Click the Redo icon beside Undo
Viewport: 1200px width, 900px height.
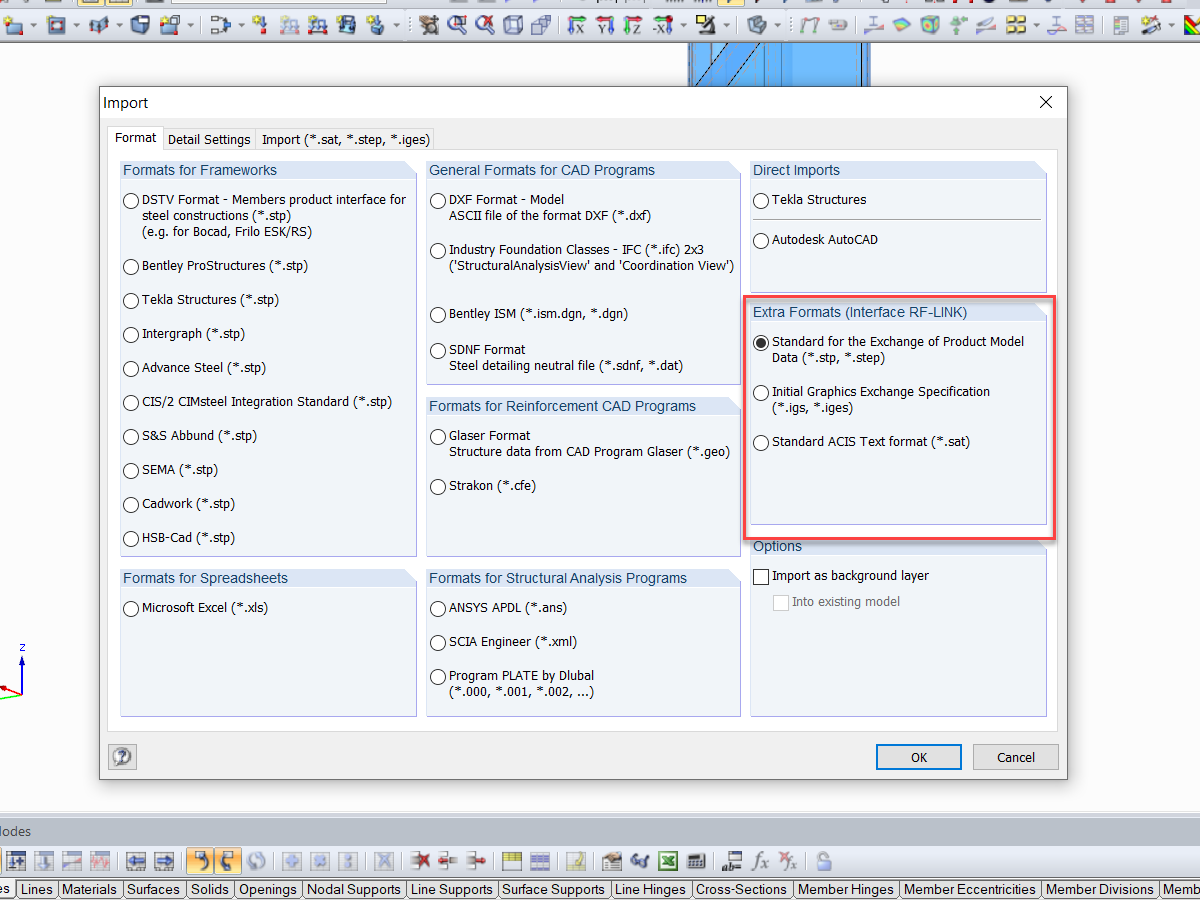coord(225,861)
